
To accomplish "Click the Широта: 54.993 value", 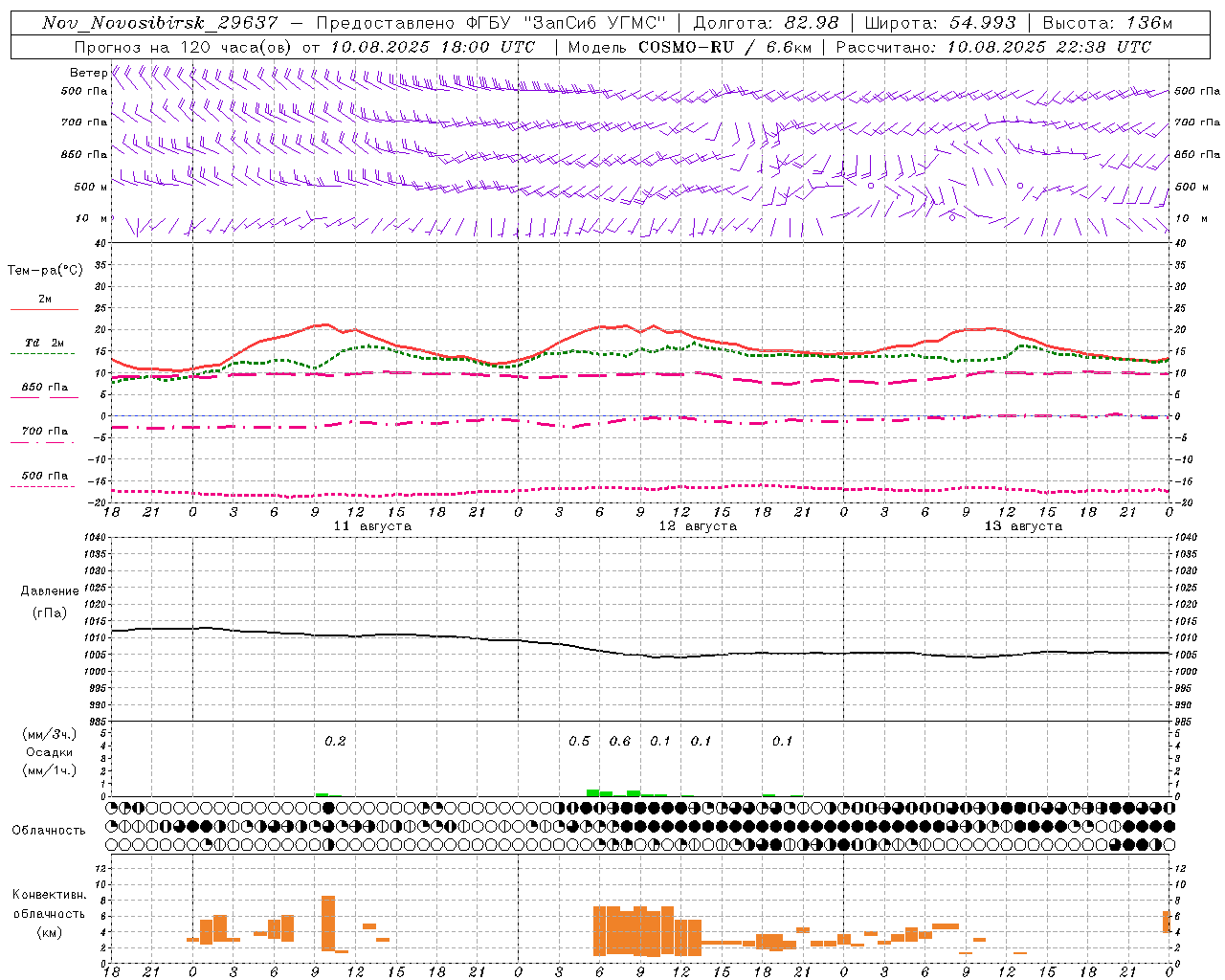I will click(x=941, y=23).
